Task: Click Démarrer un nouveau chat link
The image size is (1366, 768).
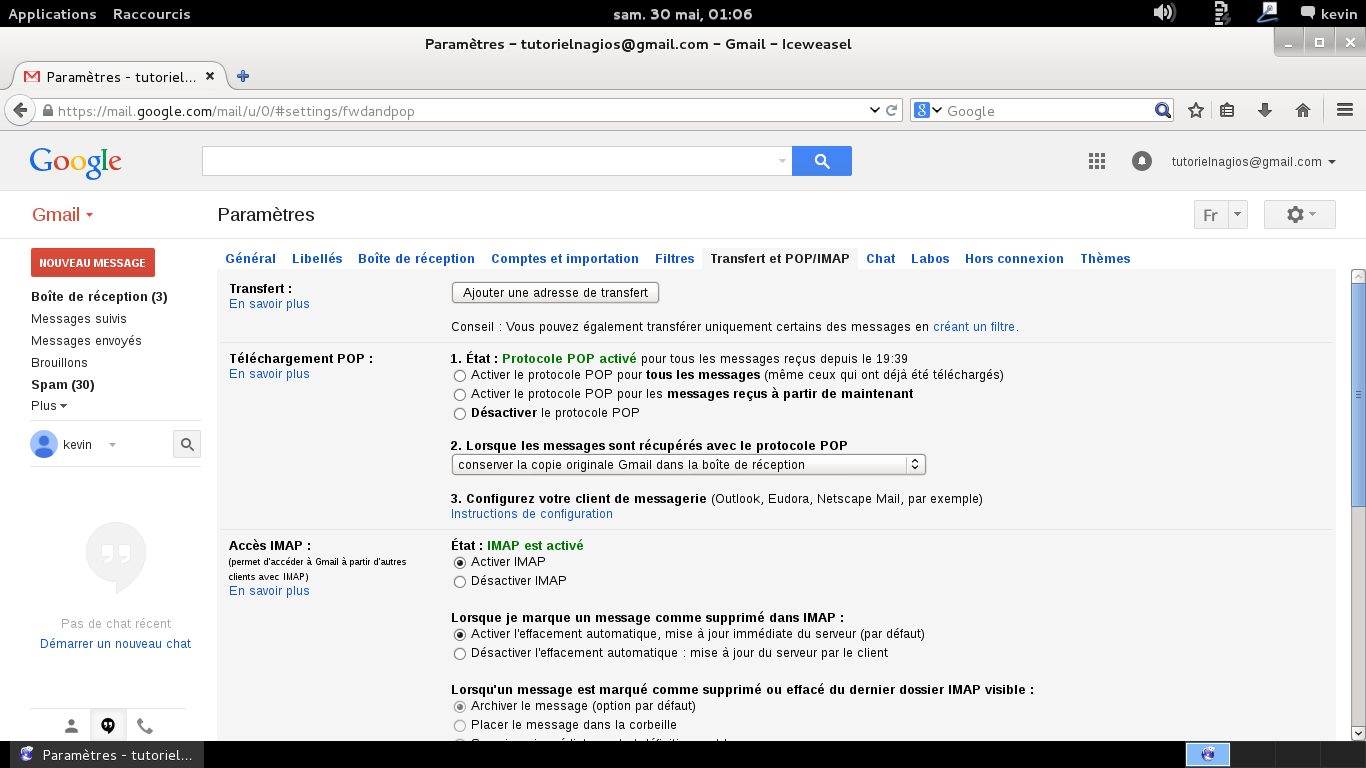Action: (116, 644)
